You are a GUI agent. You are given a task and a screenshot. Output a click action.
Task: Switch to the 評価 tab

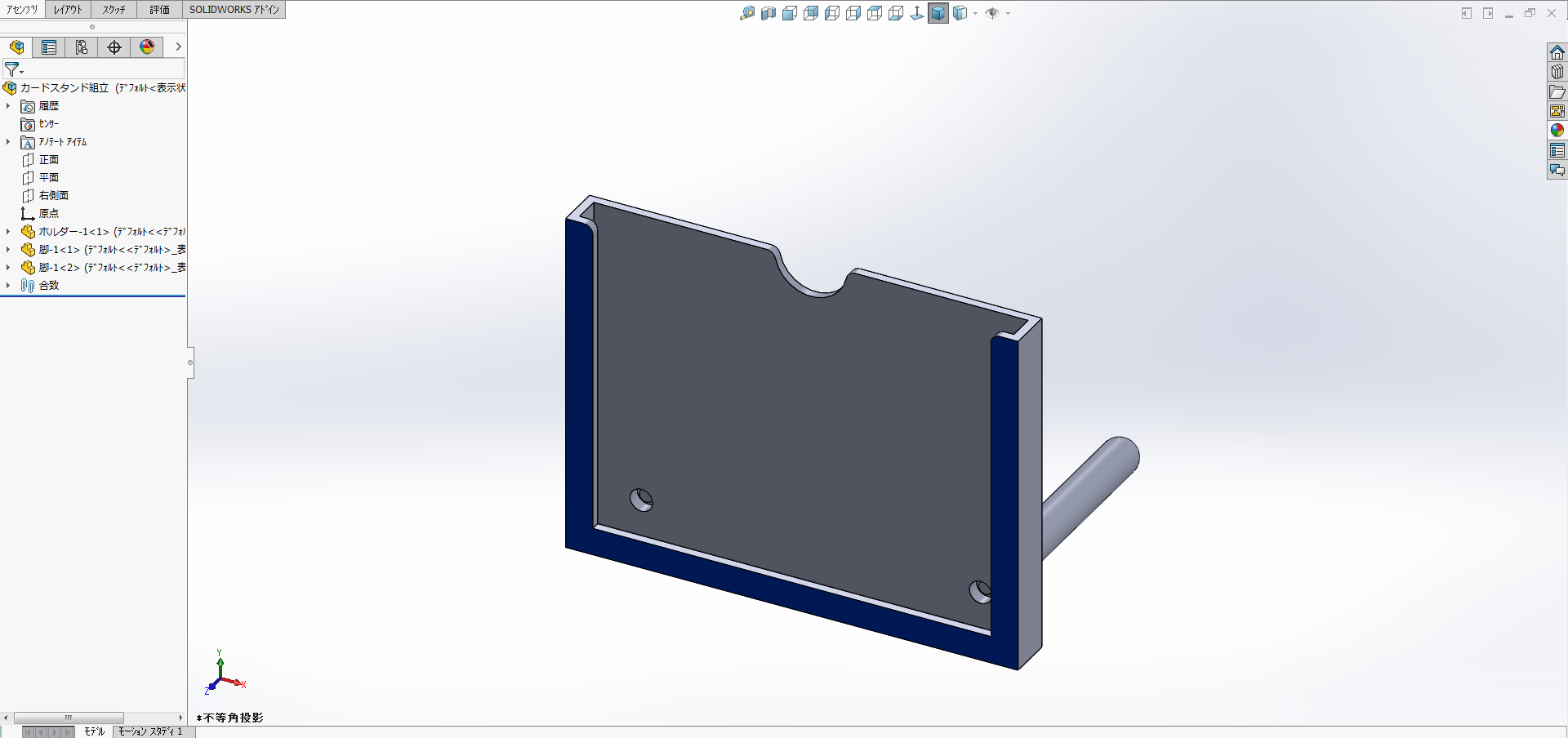click(x=159, y=10)
